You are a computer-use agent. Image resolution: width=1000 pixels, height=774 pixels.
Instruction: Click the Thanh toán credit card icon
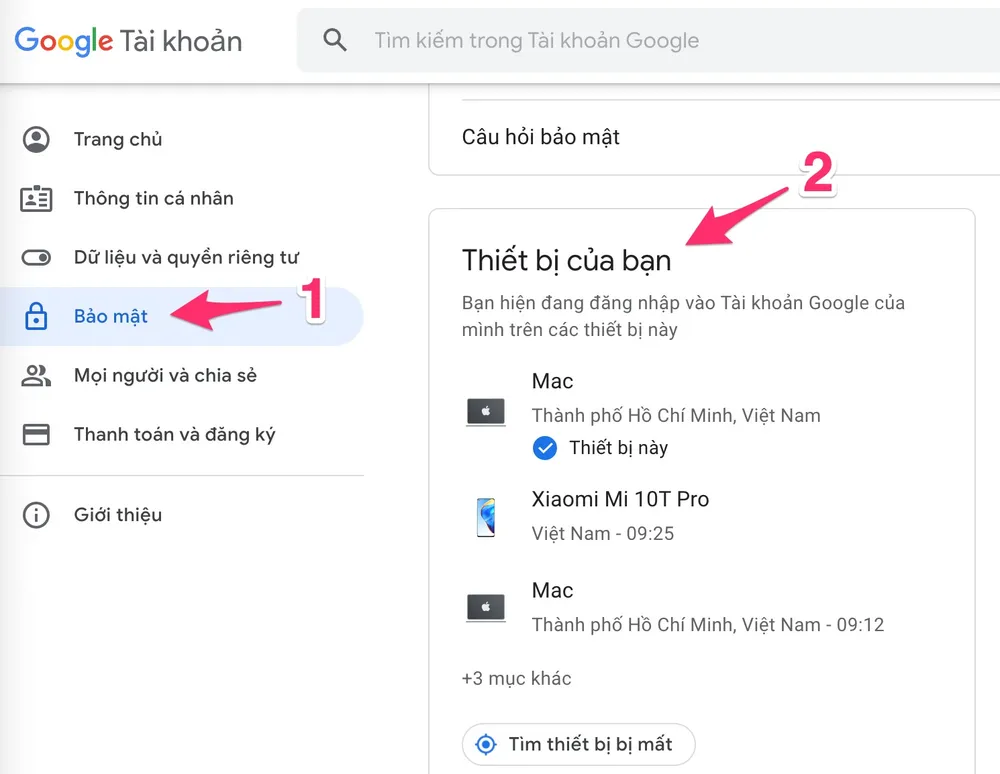(36, 434)
